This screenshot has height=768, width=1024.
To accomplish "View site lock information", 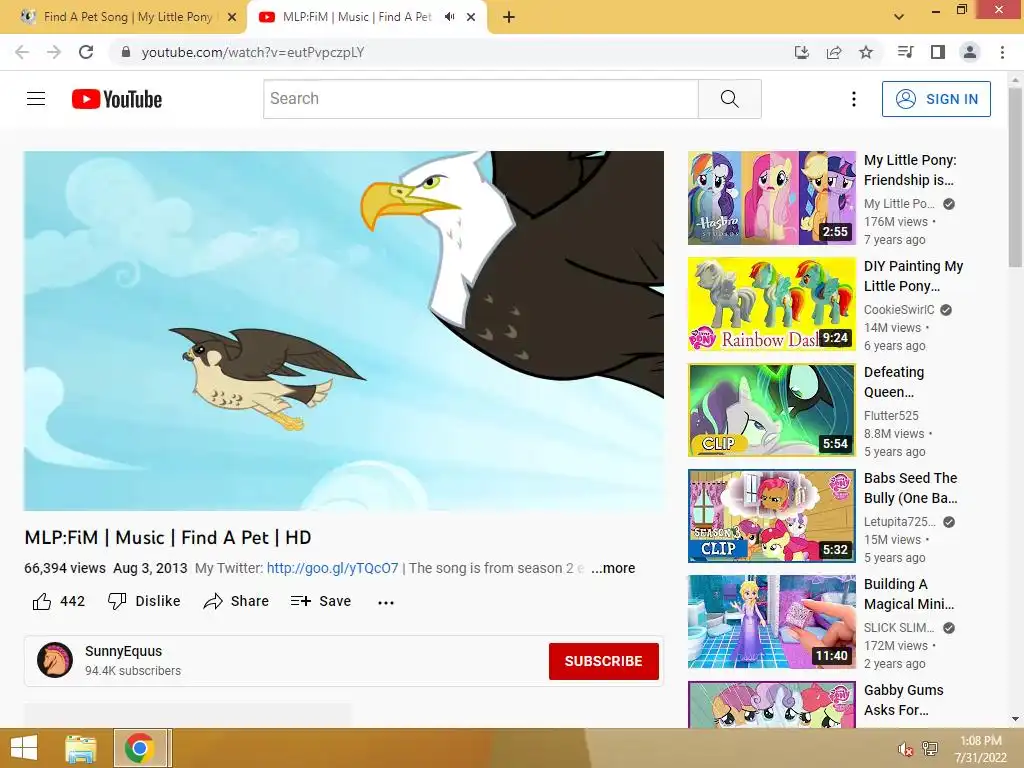I will pyautogui.click(x=126, y=52).
